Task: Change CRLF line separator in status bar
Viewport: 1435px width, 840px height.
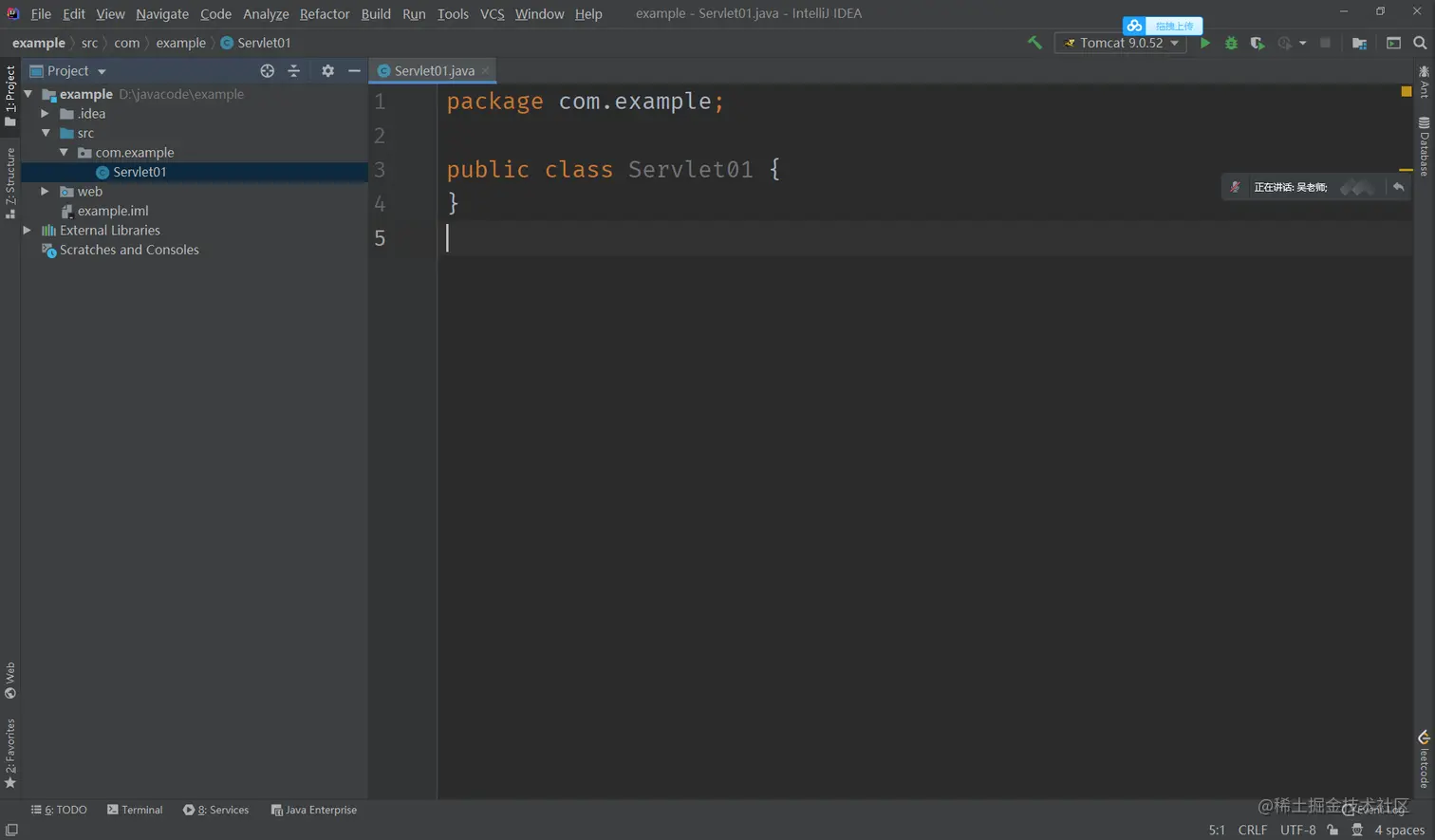Action: (x=1253, y=830)
